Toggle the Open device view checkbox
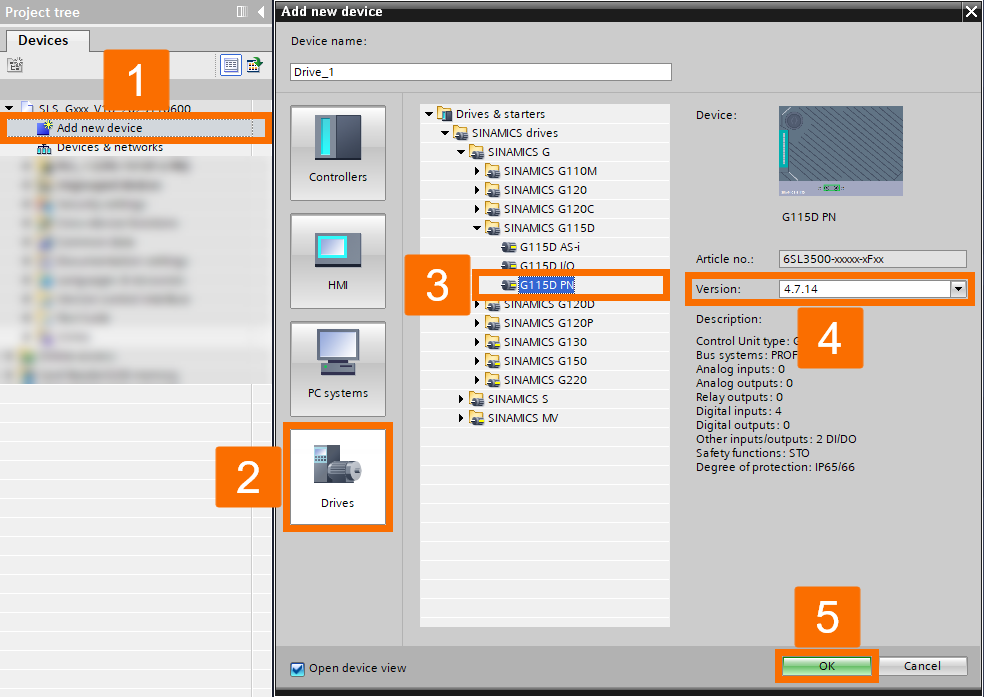Viewport: 984px width, 697px height. click(x=297, y=669)
